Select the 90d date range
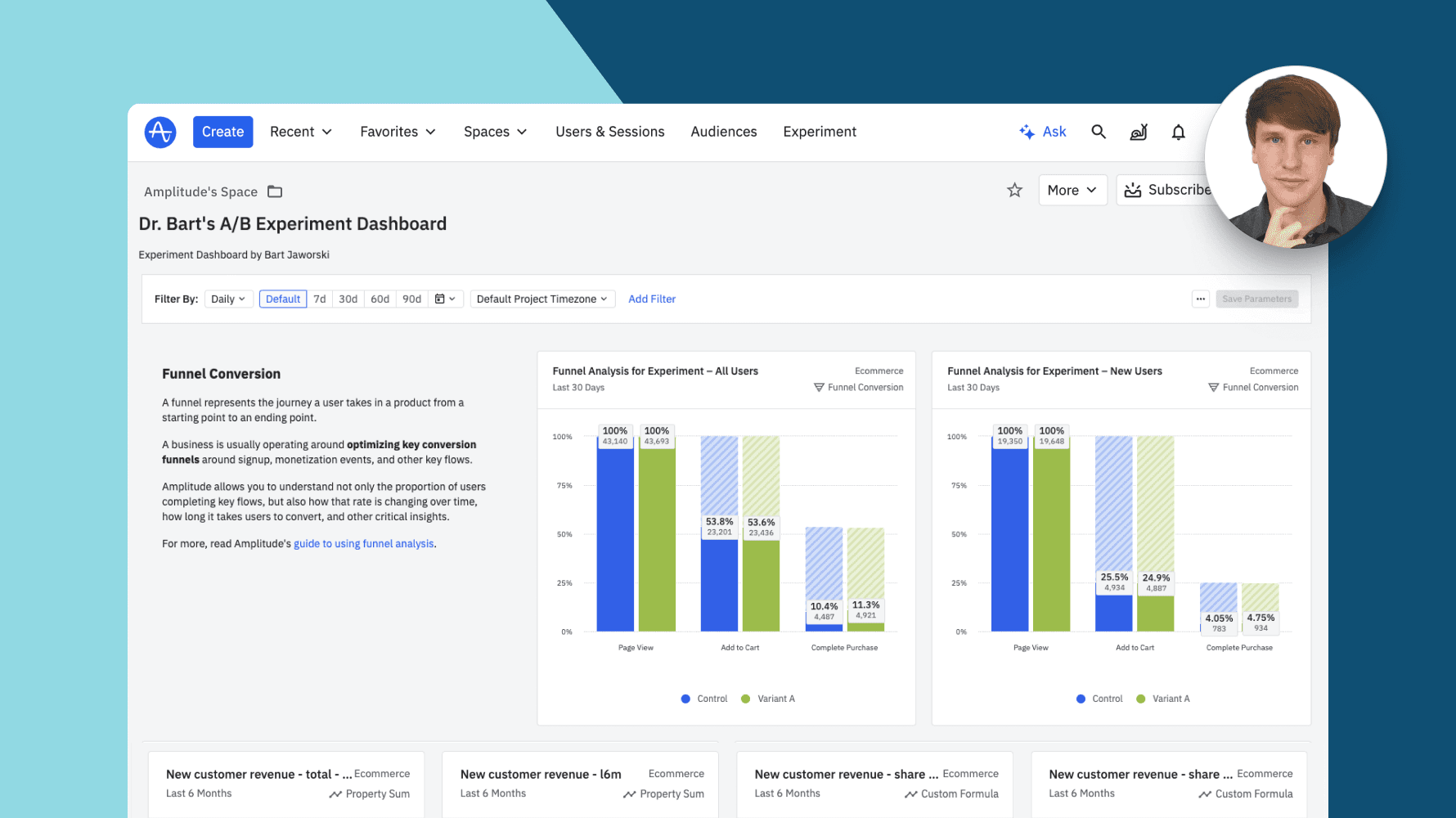The image size is (1456, 818). [411, 299]
